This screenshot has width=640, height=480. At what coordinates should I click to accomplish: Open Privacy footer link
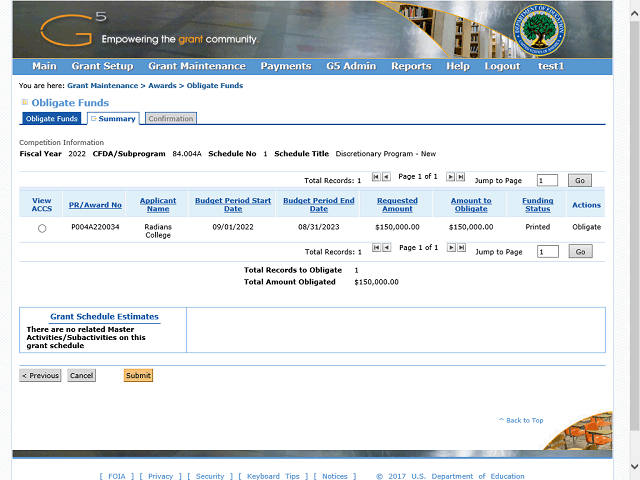160,476
